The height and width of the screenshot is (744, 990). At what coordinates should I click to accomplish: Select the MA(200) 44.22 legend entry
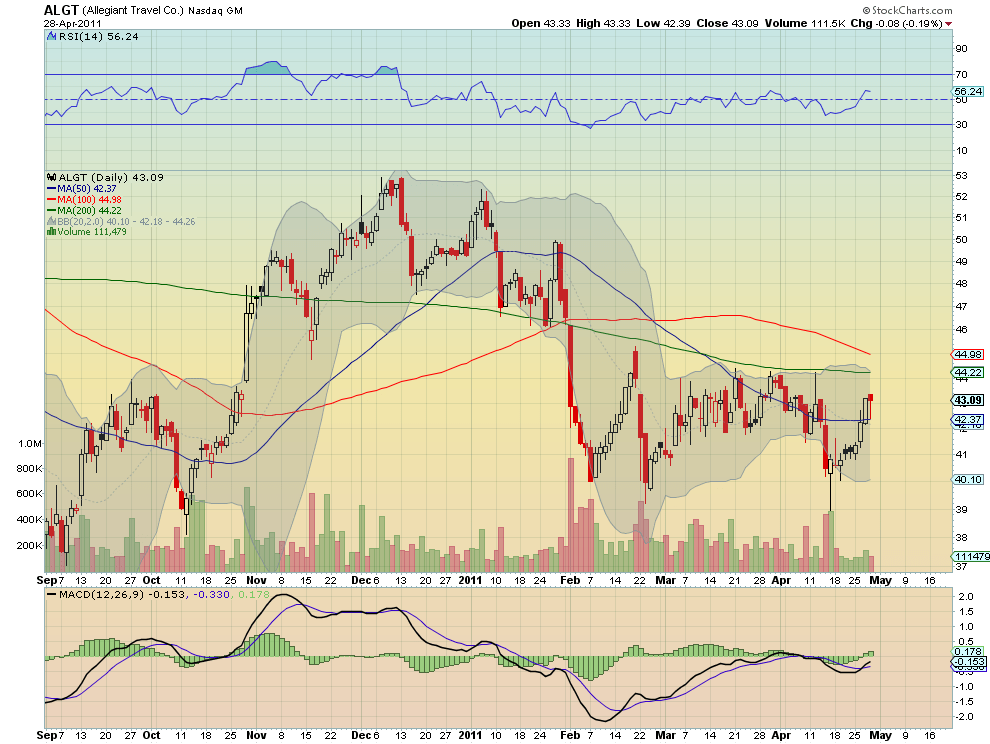click(89, 210)
